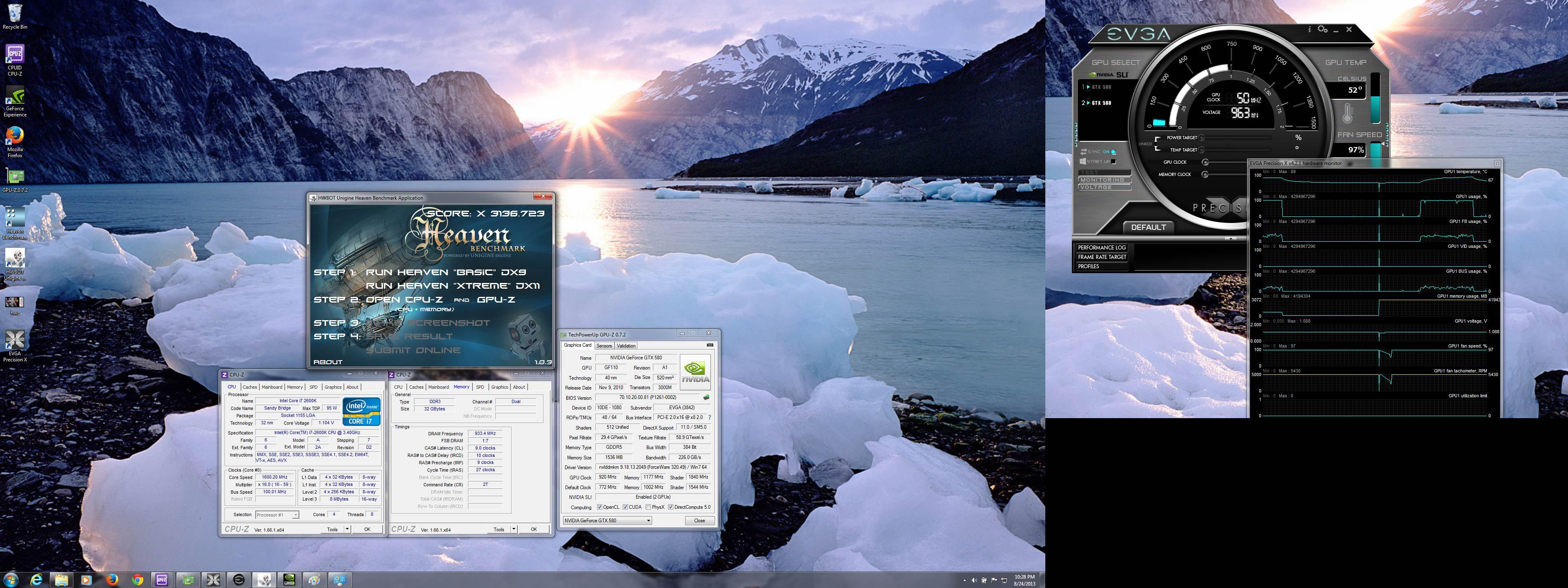Image resolution: width=1568 pixels, height=588 pixels.
Task: Click the GPU-Z screenshot camera icon
Action: point(710,345)
